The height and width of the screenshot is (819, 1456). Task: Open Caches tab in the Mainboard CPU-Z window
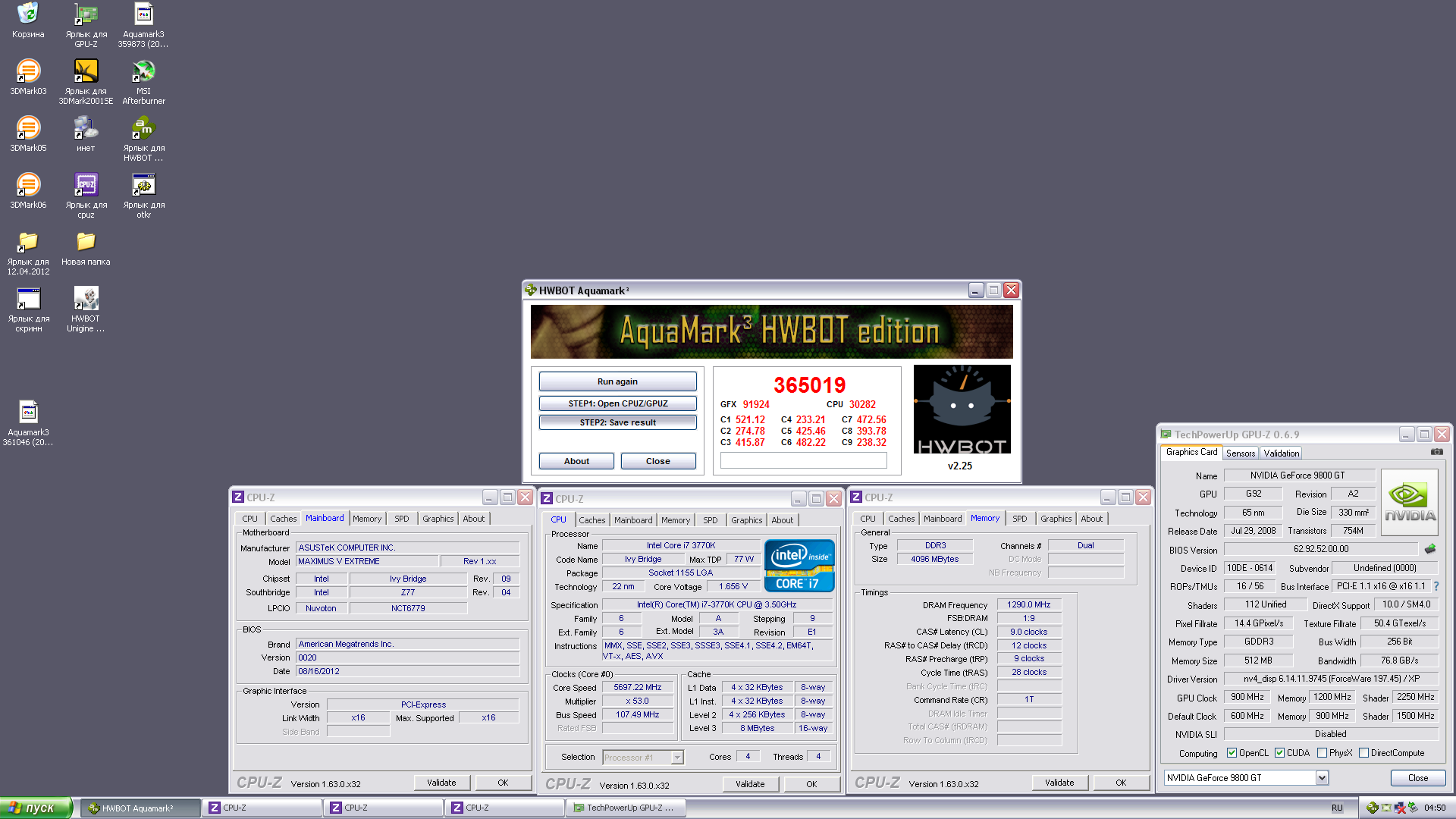(x=283, y=519)
